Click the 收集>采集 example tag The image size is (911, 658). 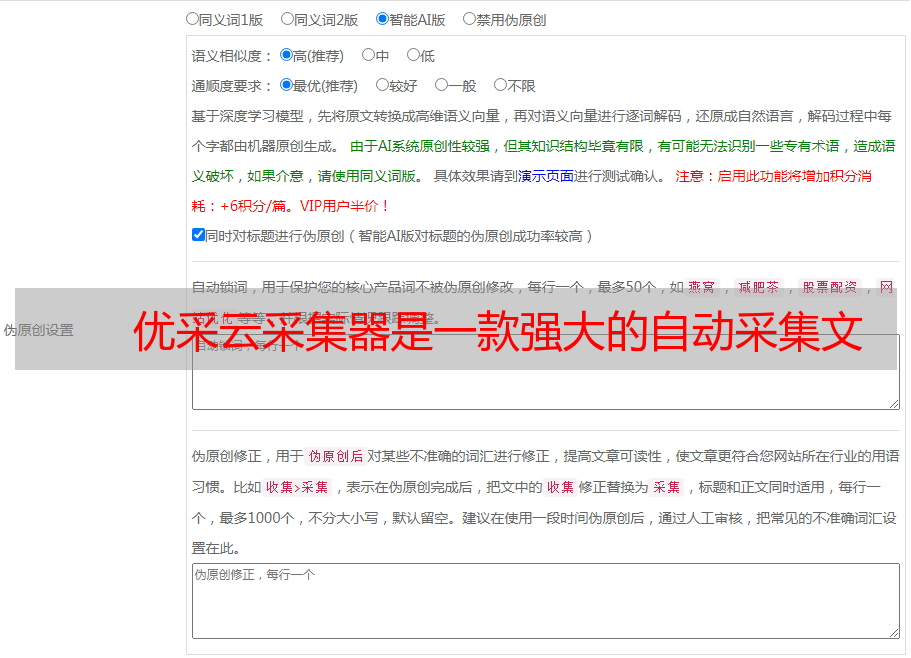297,487
